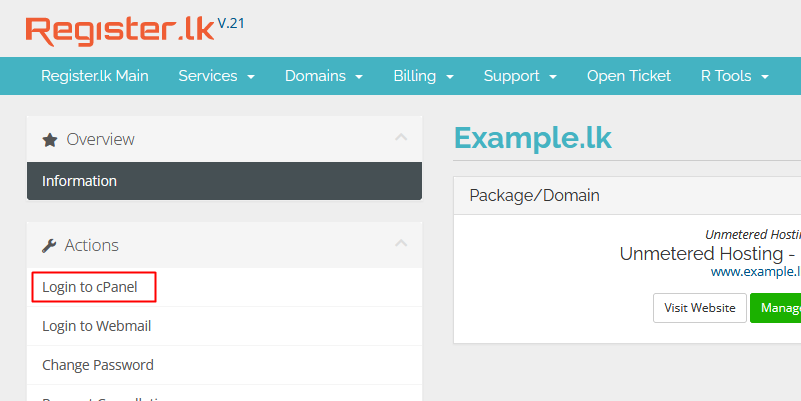Click the star icon beside Overview
This screenshot has height=401, width=801.
click(x=50, y=139)
